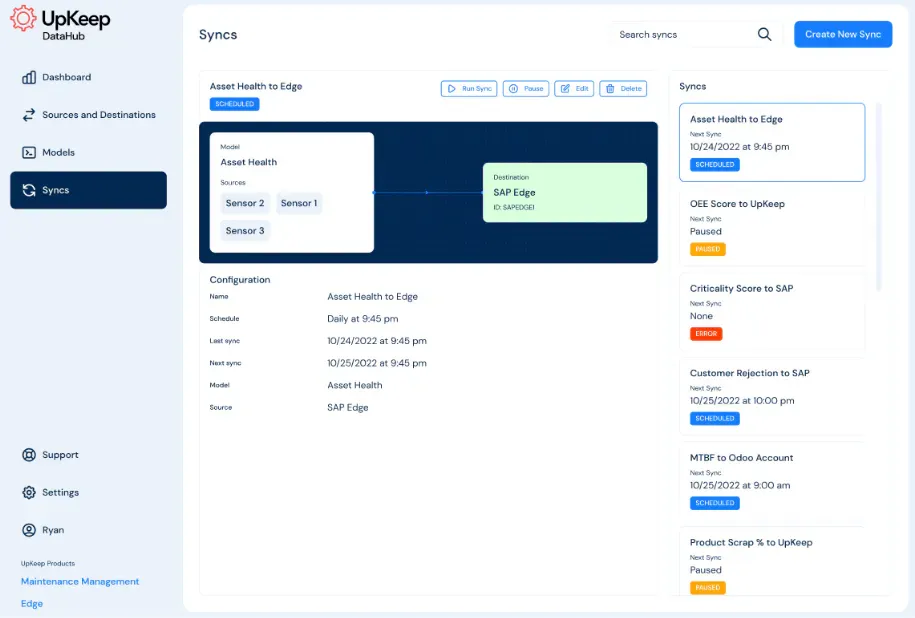915x618 pixels.
Task: Select the MTBF to Odoo Account card
Action: 772,481
